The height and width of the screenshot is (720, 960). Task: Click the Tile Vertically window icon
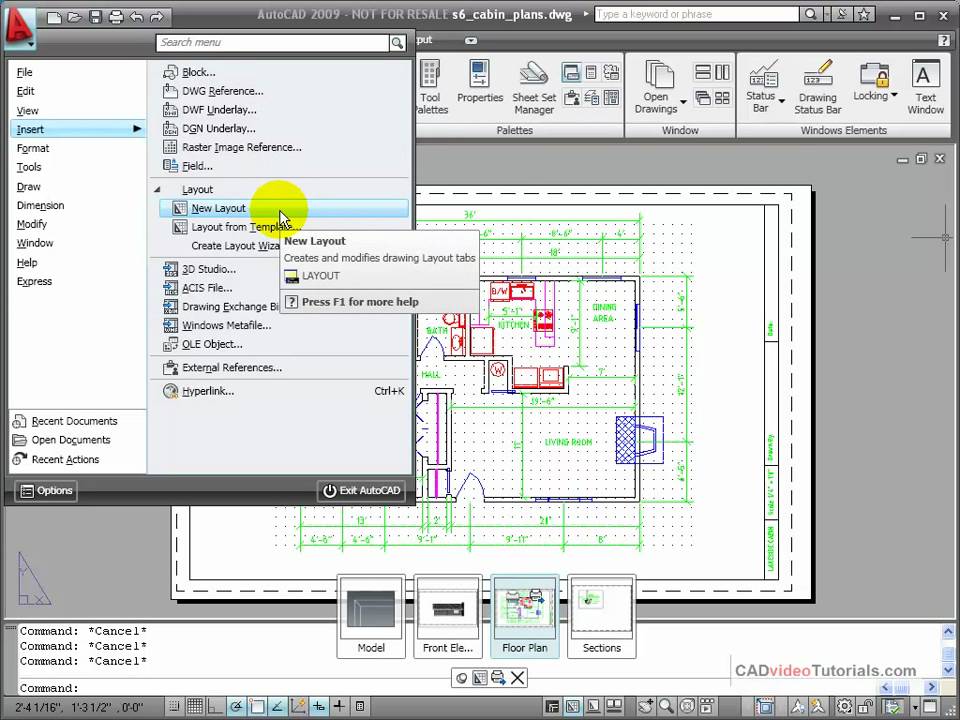722,72
